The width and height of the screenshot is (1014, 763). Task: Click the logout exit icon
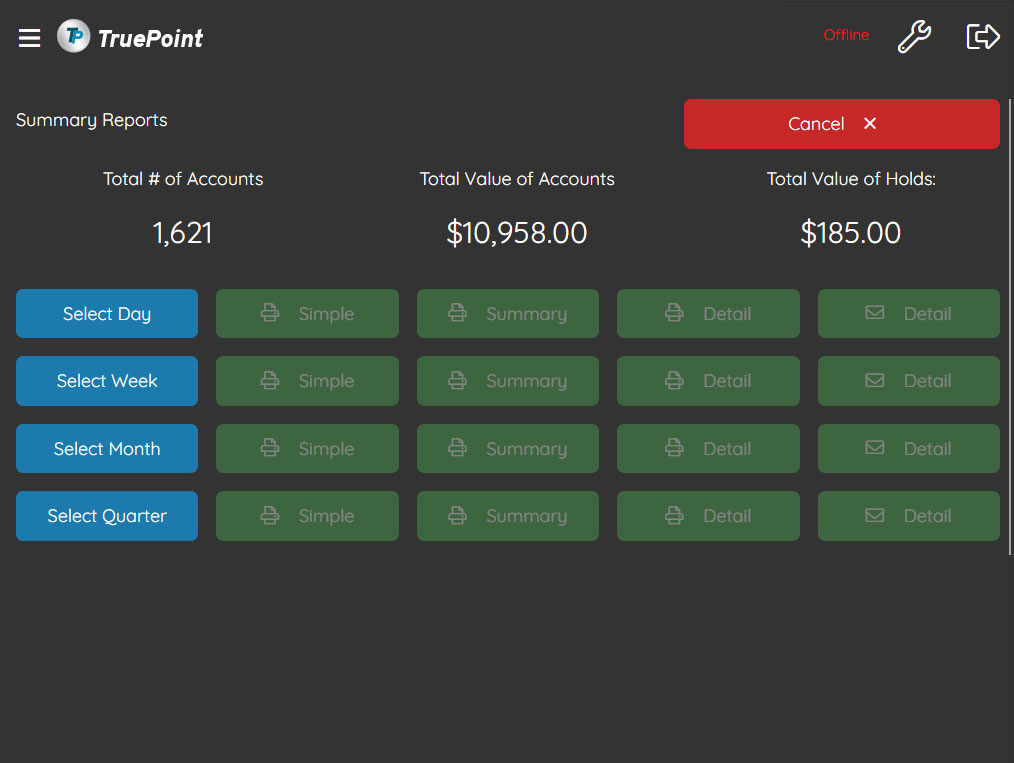pos(983,37)
